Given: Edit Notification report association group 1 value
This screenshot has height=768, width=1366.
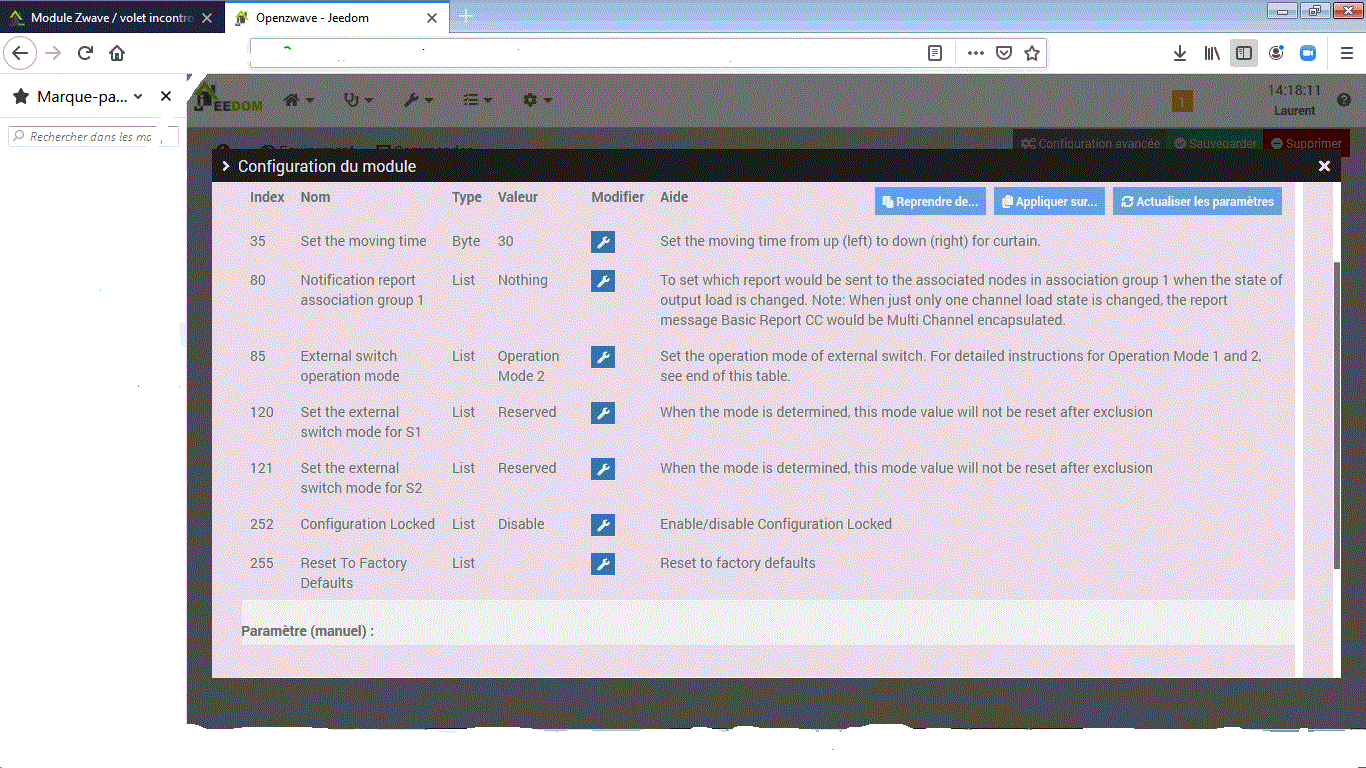Looking at the screenshot, I should [x=603, y=281].
